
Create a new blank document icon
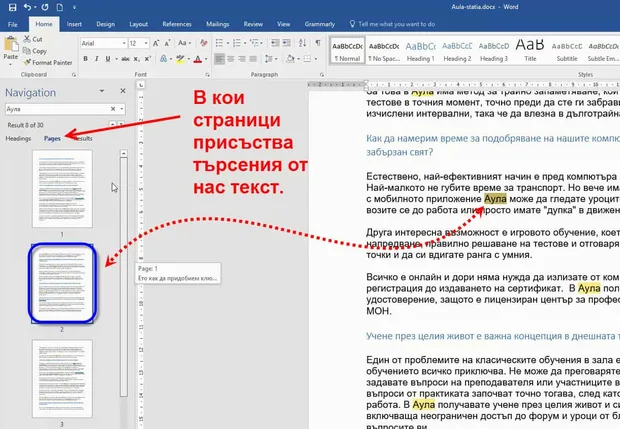[x=59, y=7]
